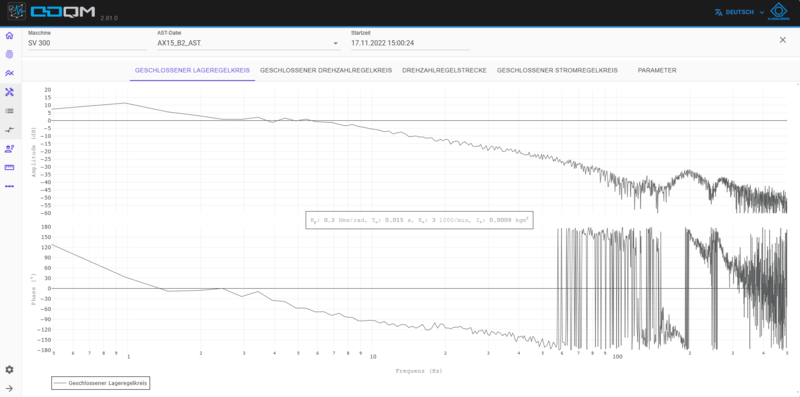This screenshot has height=397, width=800.
Task: Switch to Geschlossener Drehzahlregelkreis tab
Action: [x=326, y=70]
